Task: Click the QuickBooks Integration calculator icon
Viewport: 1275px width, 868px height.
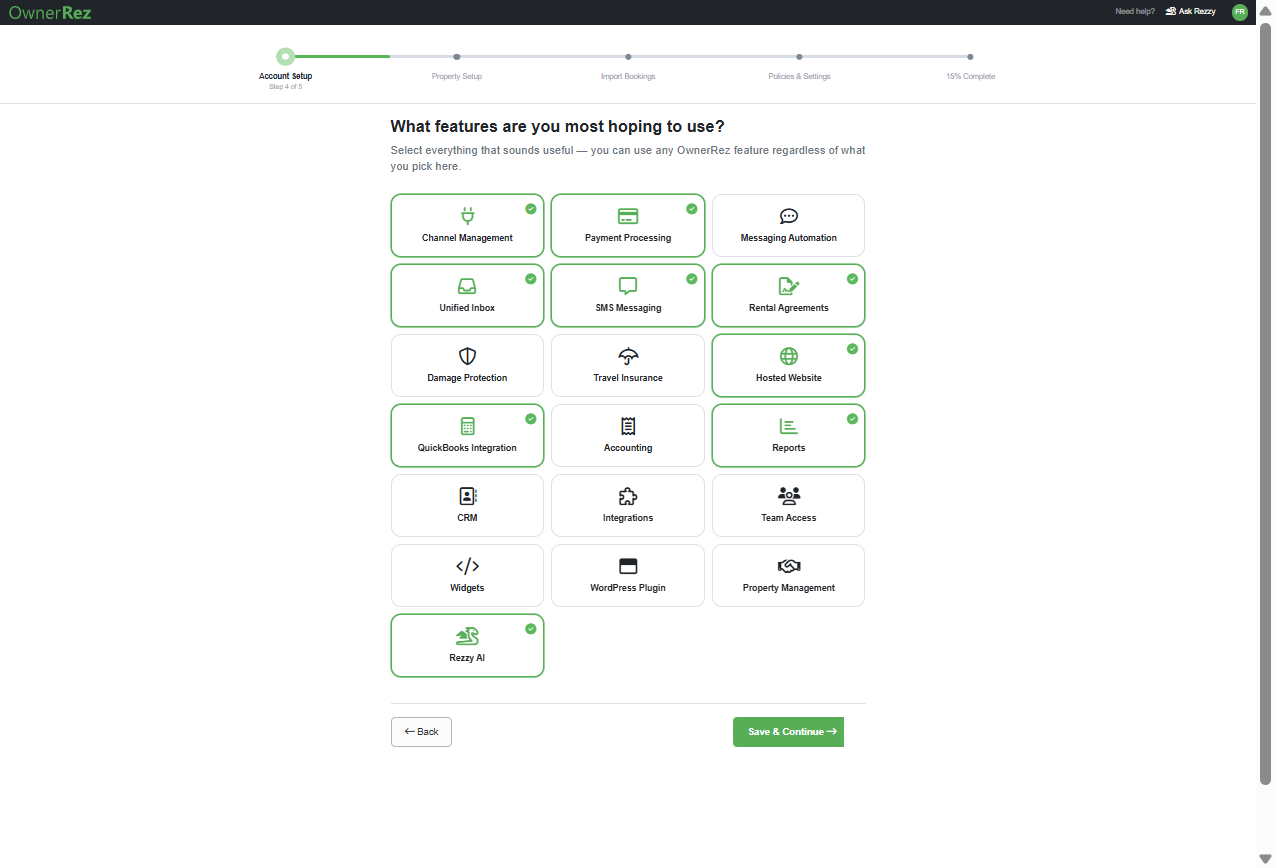Action: 467,426
